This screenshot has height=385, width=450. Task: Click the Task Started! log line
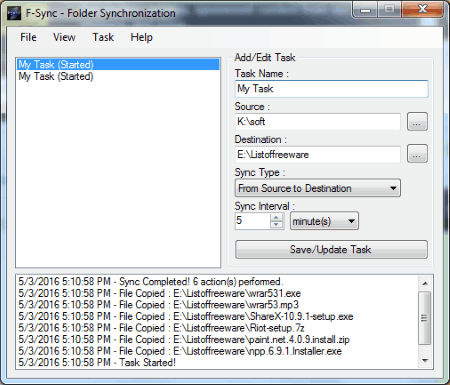(97, 362)
